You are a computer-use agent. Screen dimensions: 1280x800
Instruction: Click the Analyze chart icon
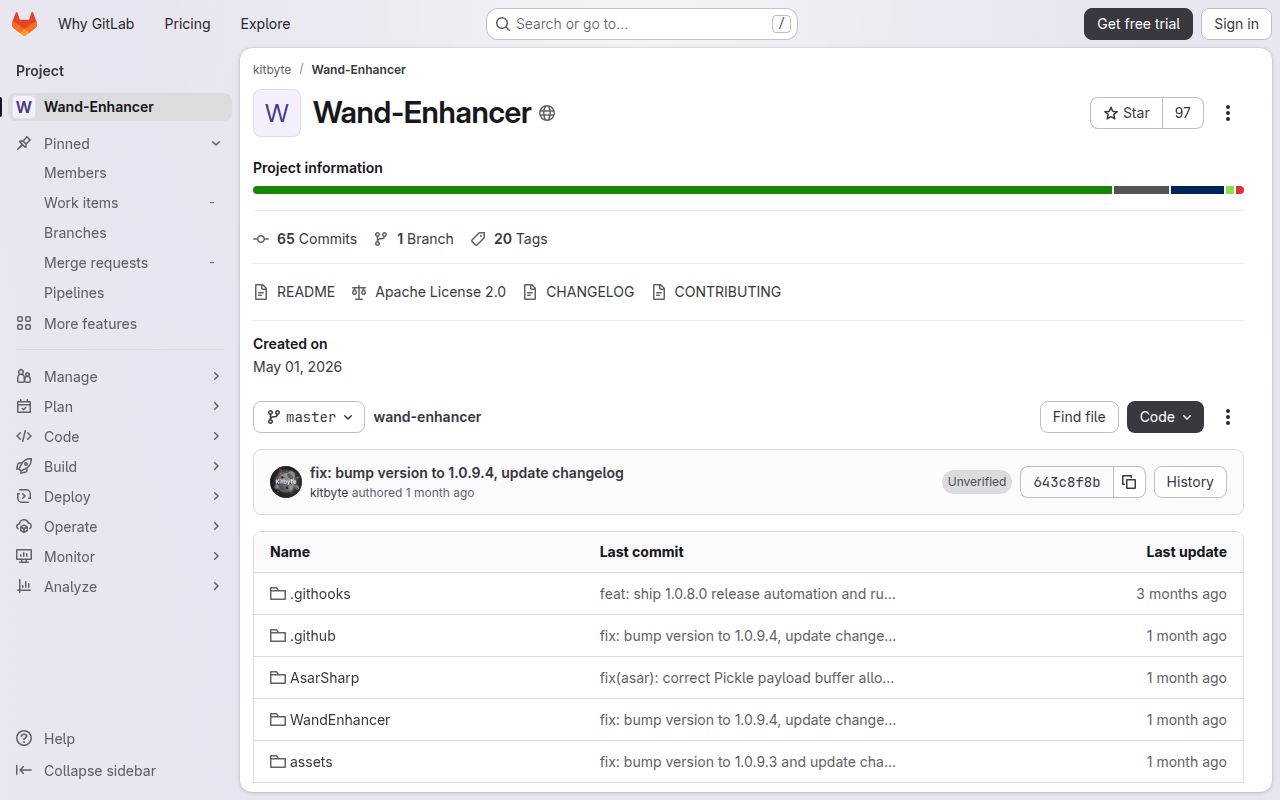24,587
